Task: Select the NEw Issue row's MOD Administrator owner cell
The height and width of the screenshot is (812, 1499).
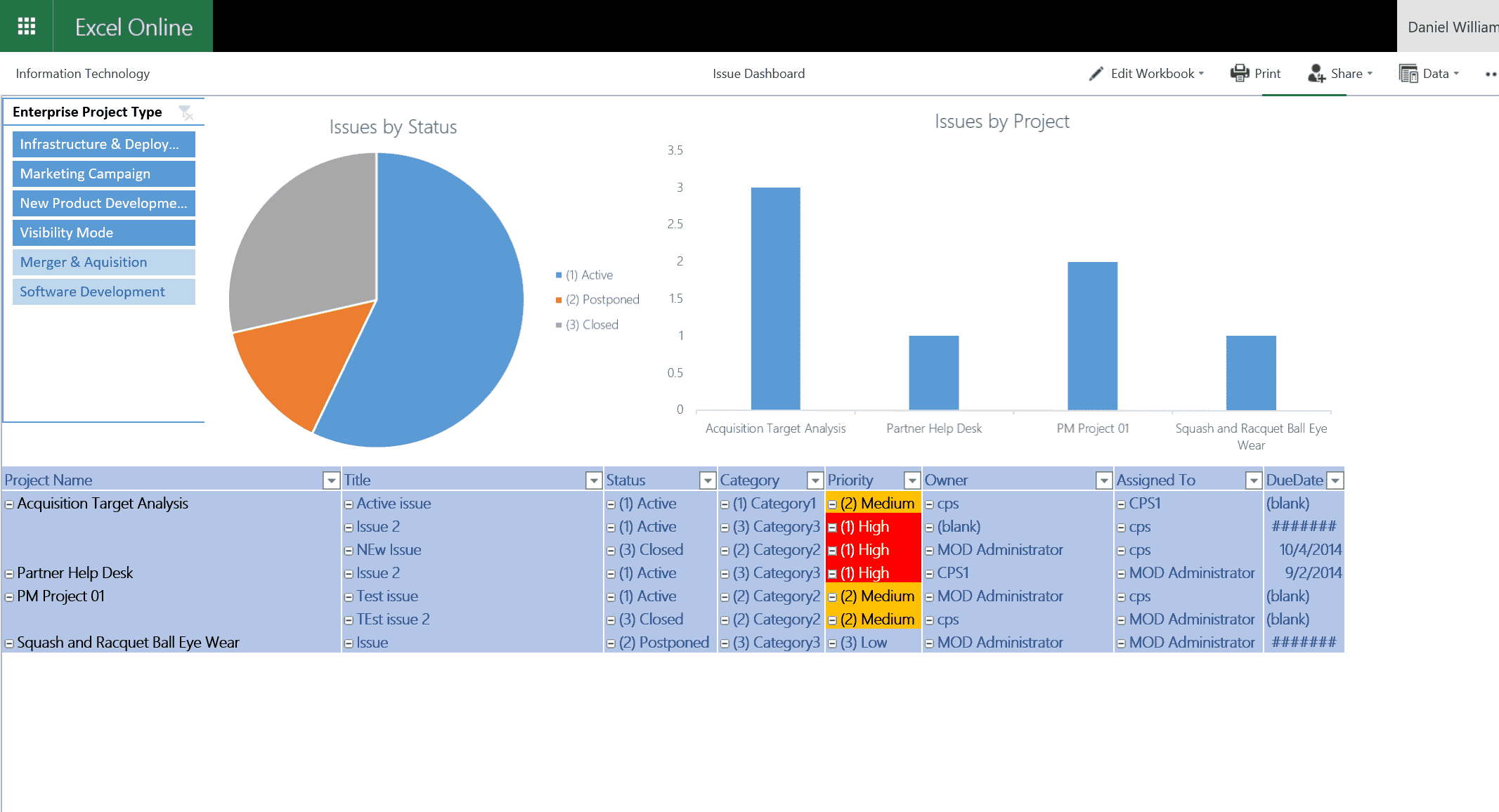Action: 1018,550
